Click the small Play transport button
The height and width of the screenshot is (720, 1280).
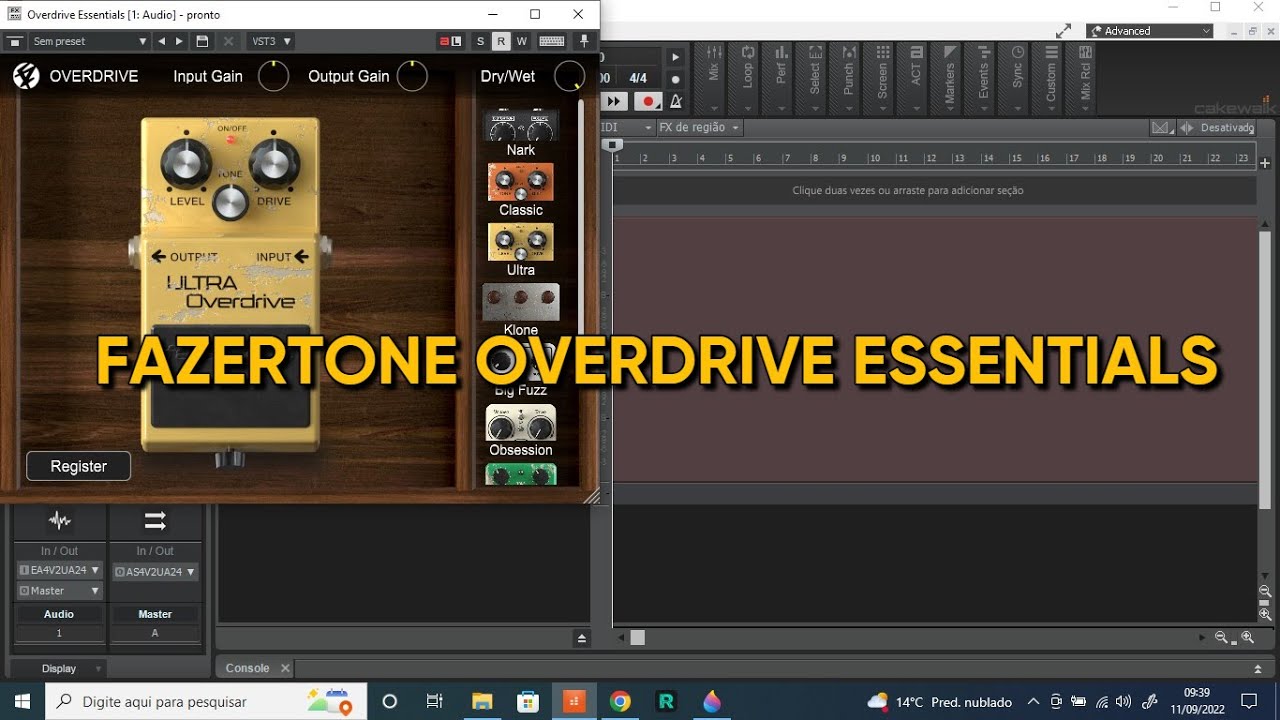tap(675, 58)
